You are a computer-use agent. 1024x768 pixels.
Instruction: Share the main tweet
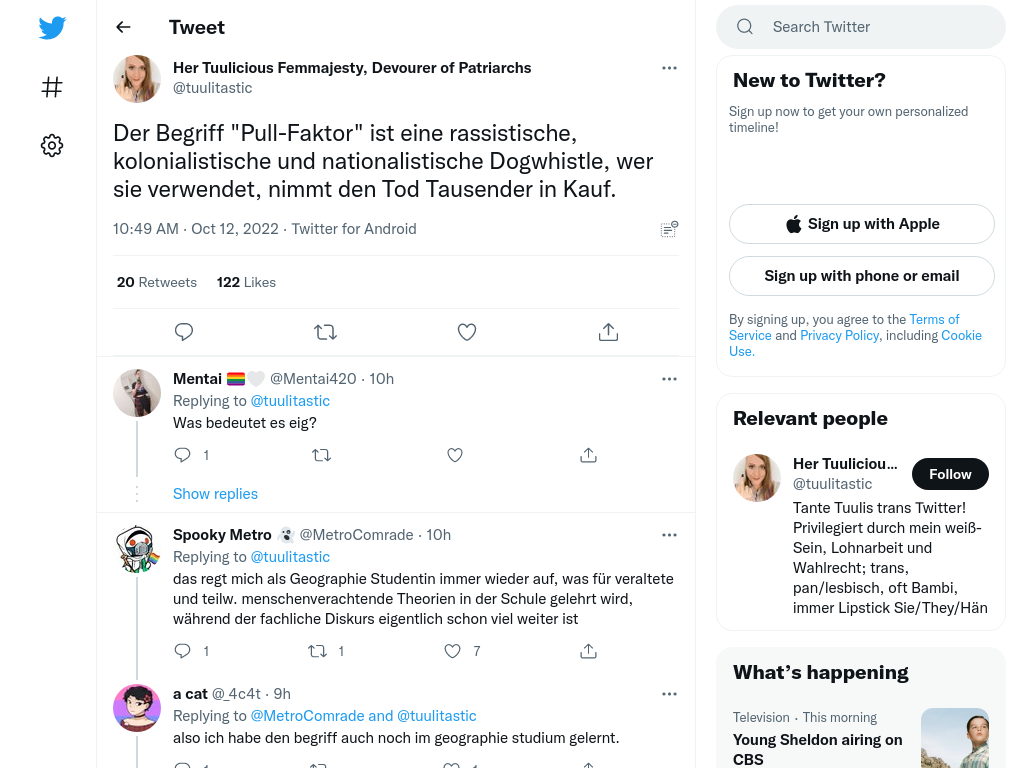pyautogui.click(x=608, y=332)
